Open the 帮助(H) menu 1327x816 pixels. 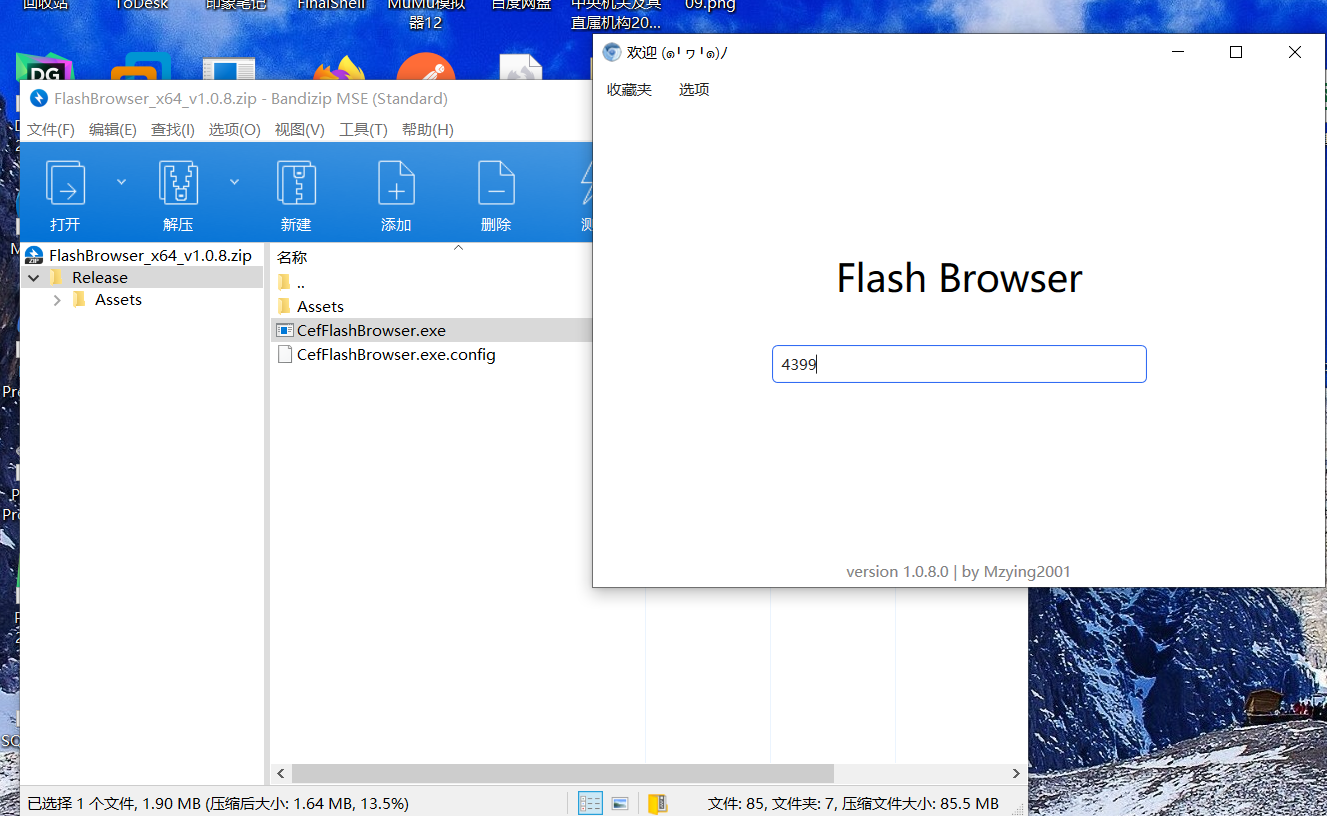[x=428, y=129]
